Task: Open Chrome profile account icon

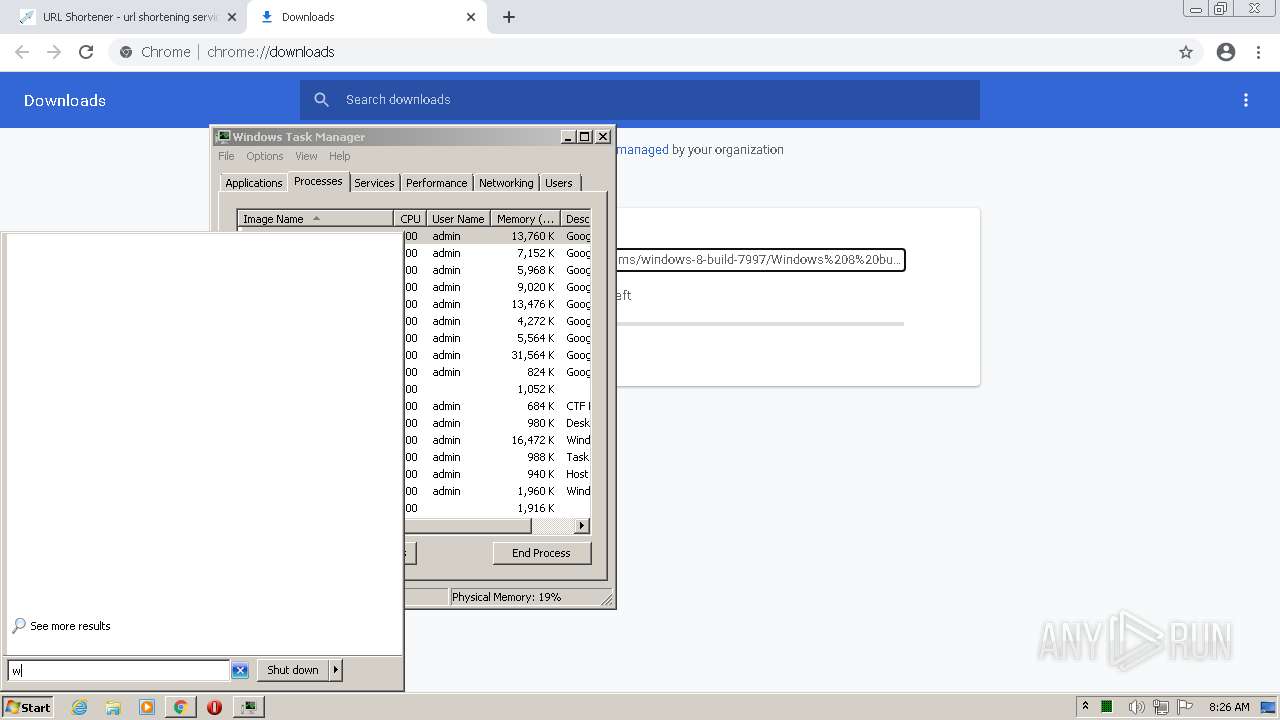Action: coord(1226,52)
